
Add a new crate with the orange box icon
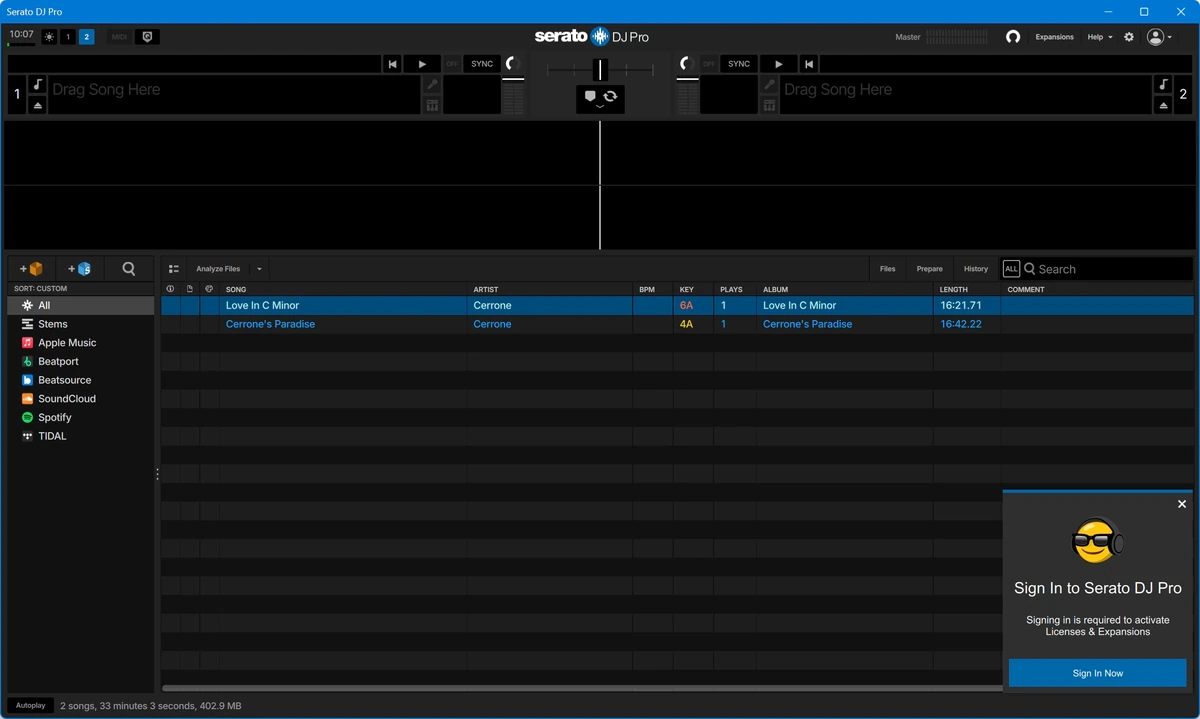point(31,269)
